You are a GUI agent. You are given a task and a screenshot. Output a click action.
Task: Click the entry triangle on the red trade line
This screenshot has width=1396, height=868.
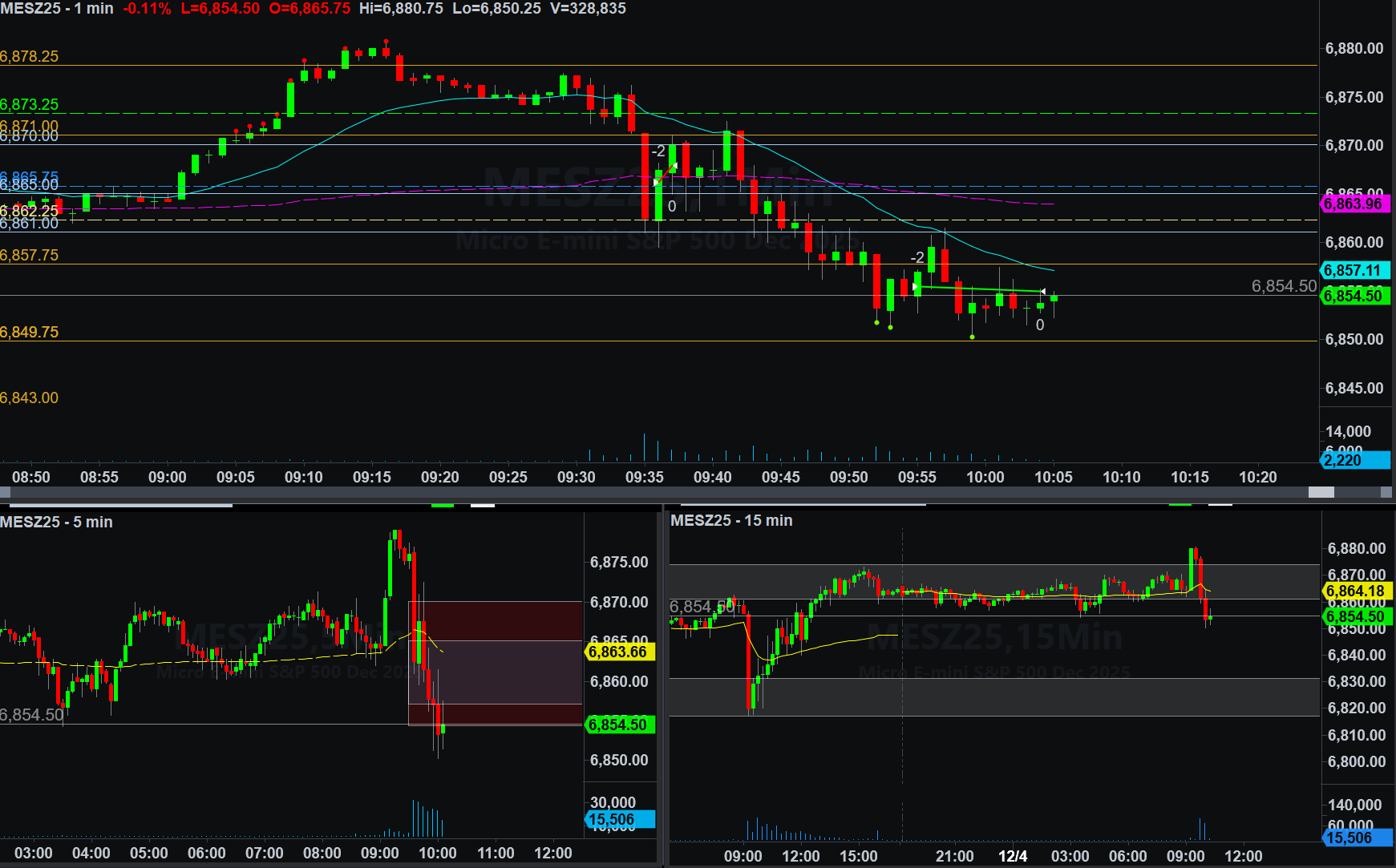click(656, 183)
